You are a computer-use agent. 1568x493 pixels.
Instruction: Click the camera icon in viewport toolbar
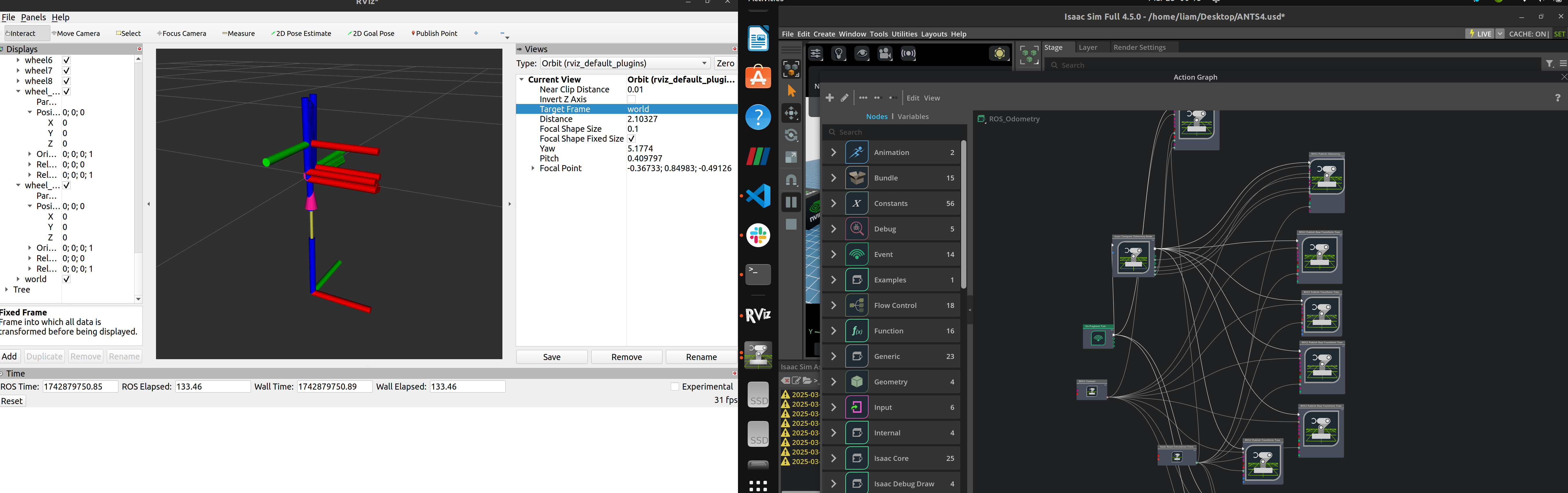pyautogui.click(x=885, y=54)
